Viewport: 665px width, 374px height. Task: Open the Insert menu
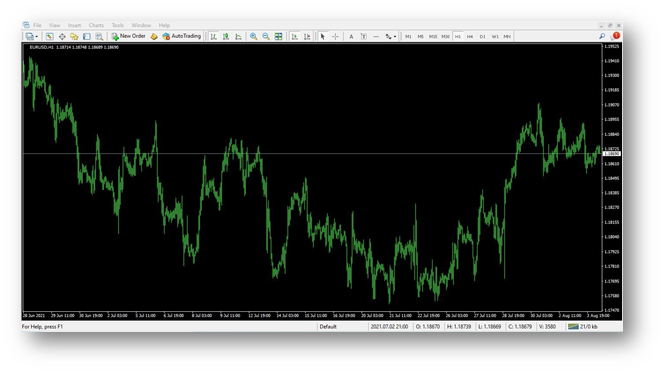pos(74,25)
